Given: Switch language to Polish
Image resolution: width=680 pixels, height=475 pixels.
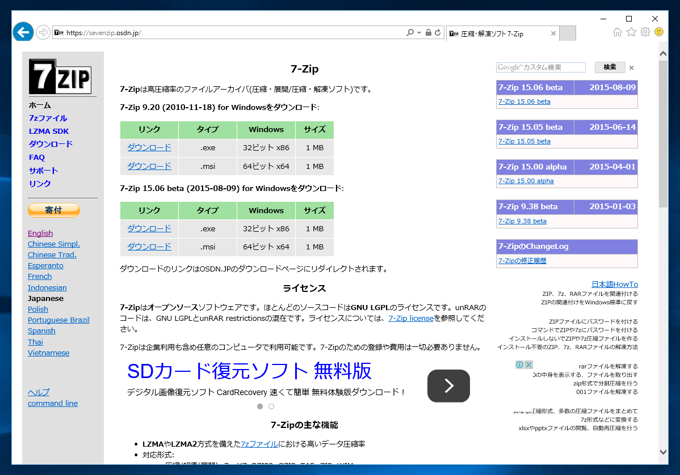Looking at the screenshot, I should tap(38, 309).
